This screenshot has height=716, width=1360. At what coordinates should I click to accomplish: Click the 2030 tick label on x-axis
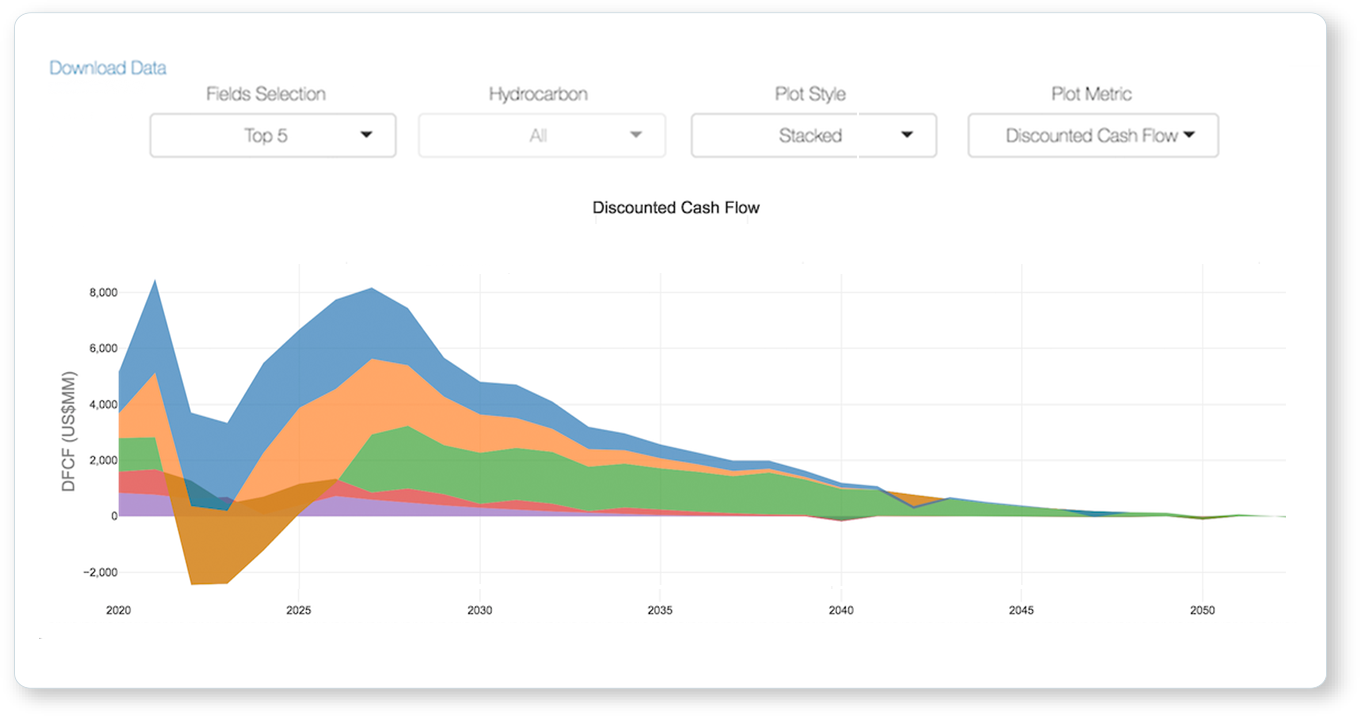click(479, 610)
